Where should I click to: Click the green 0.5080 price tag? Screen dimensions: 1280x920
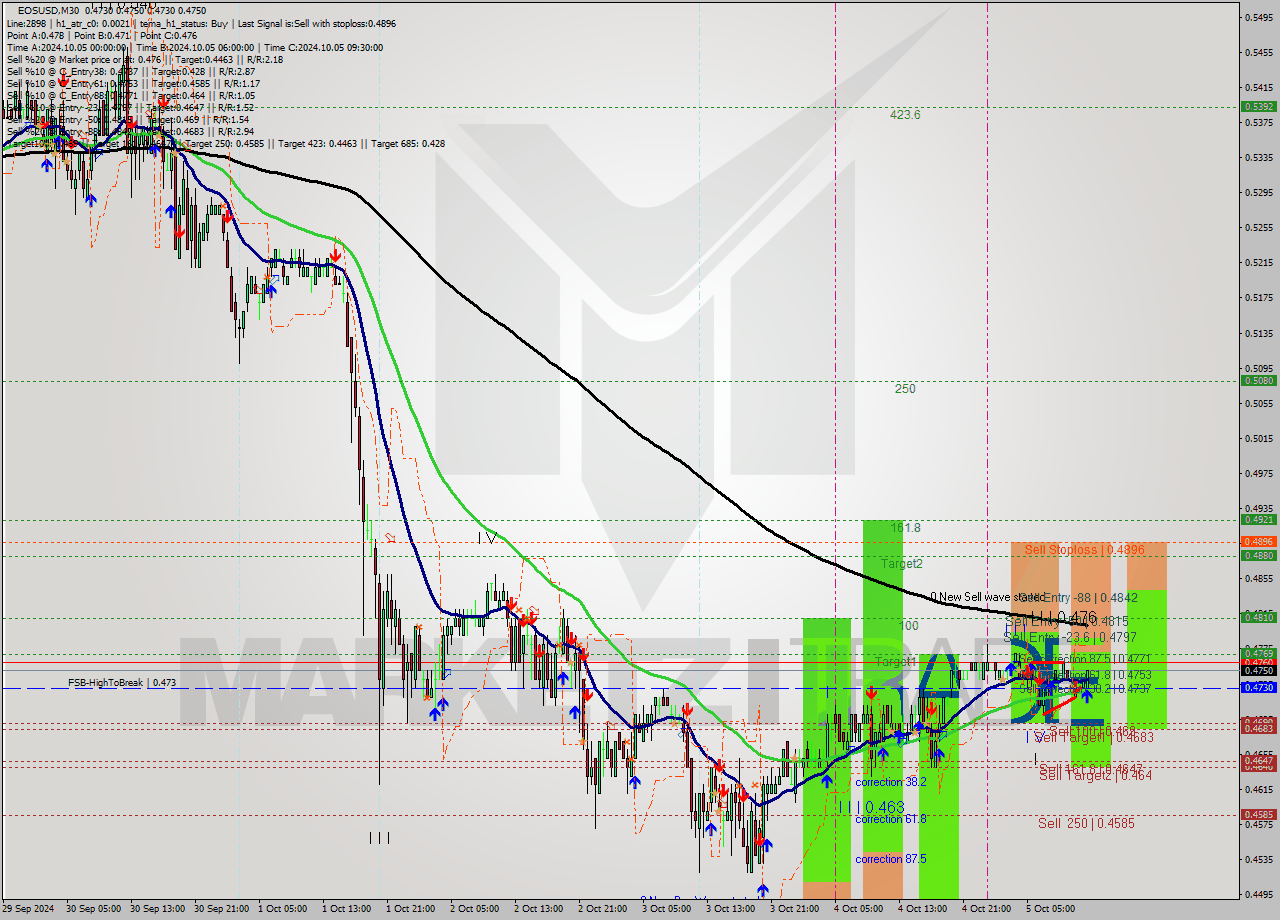(x=1257, y=380)
